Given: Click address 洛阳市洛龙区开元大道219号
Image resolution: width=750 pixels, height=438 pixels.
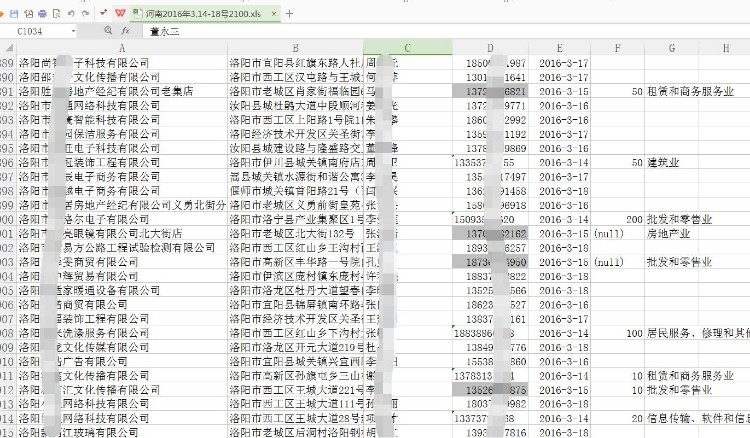Looking at the screenshot, I should pos(296,348).
